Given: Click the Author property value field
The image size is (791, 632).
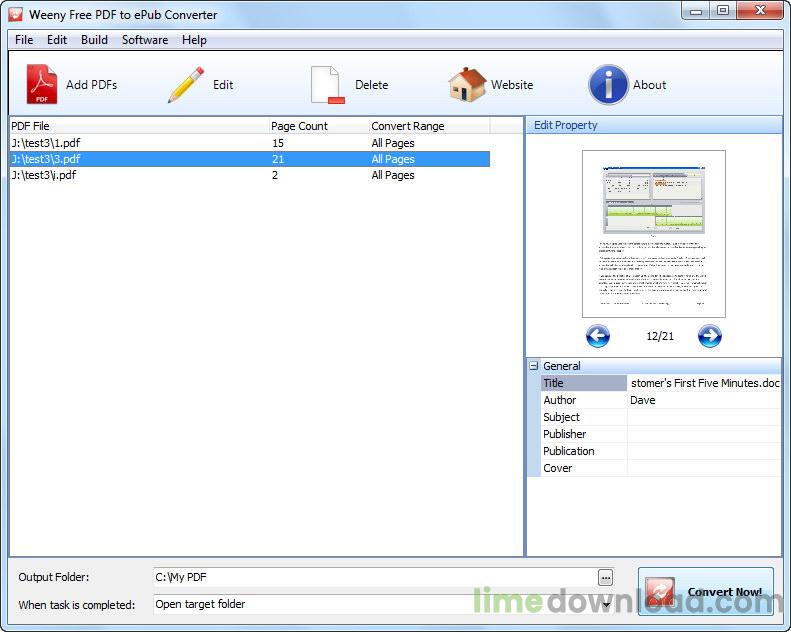Looking at the screenshot, I should 704,400.
